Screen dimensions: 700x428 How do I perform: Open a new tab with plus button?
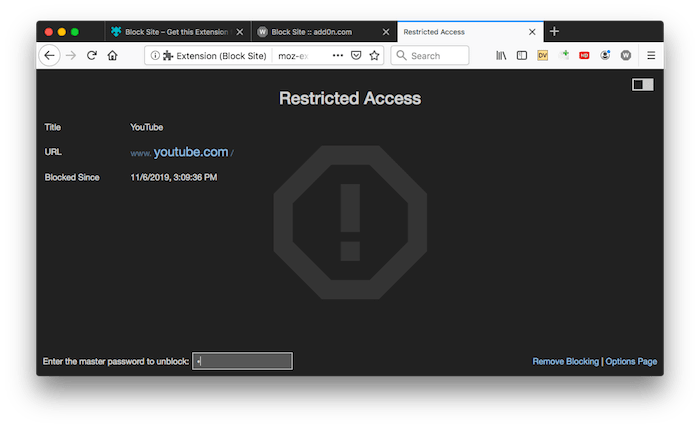554,32
